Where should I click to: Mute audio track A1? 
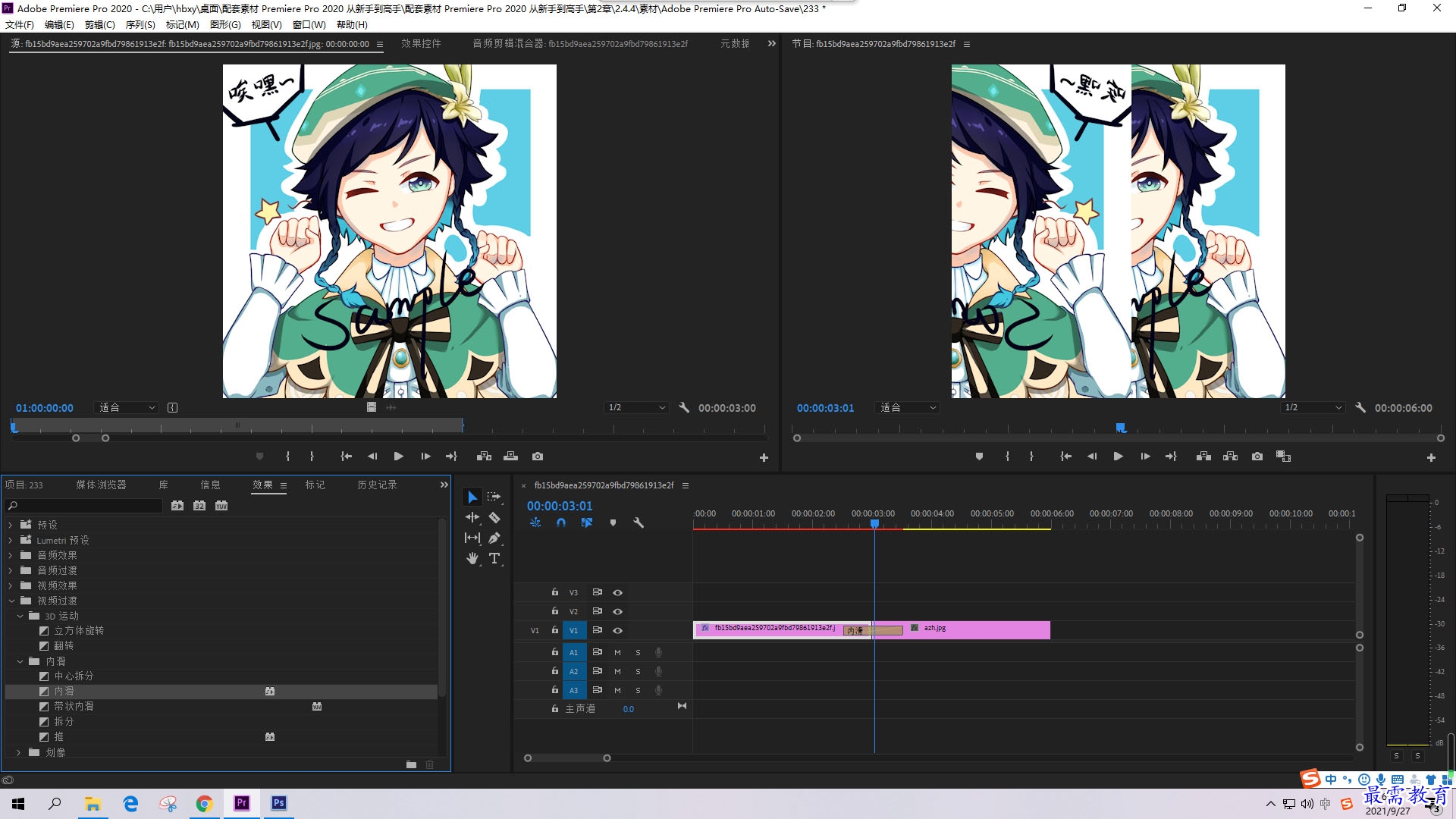(x=617, y=652)
